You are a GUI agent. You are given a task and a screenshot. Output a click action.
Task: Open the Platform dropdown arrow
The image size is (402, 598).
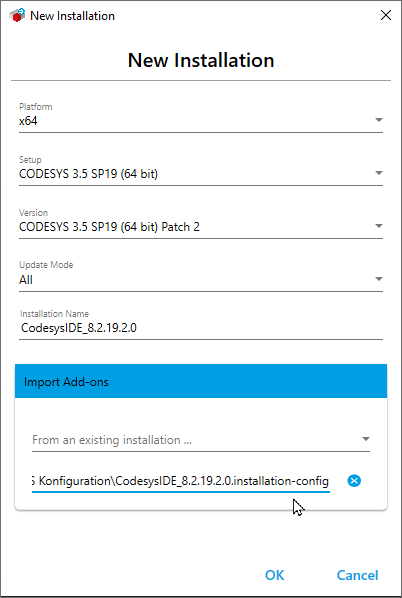tap(378, 120)
